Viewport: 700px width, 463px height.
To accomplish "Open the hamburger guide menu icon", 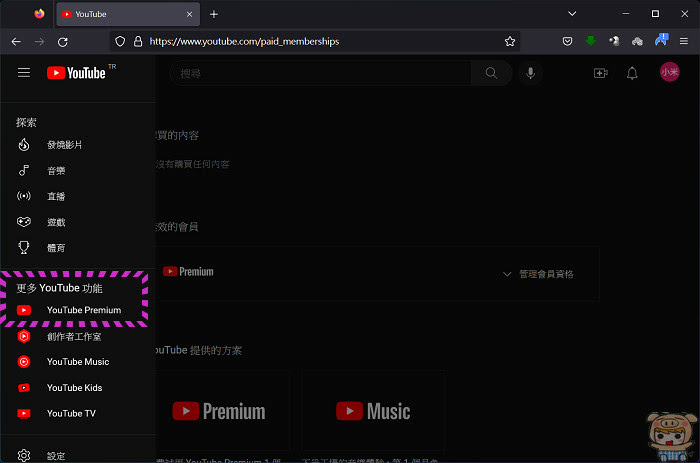I will 24,72.
